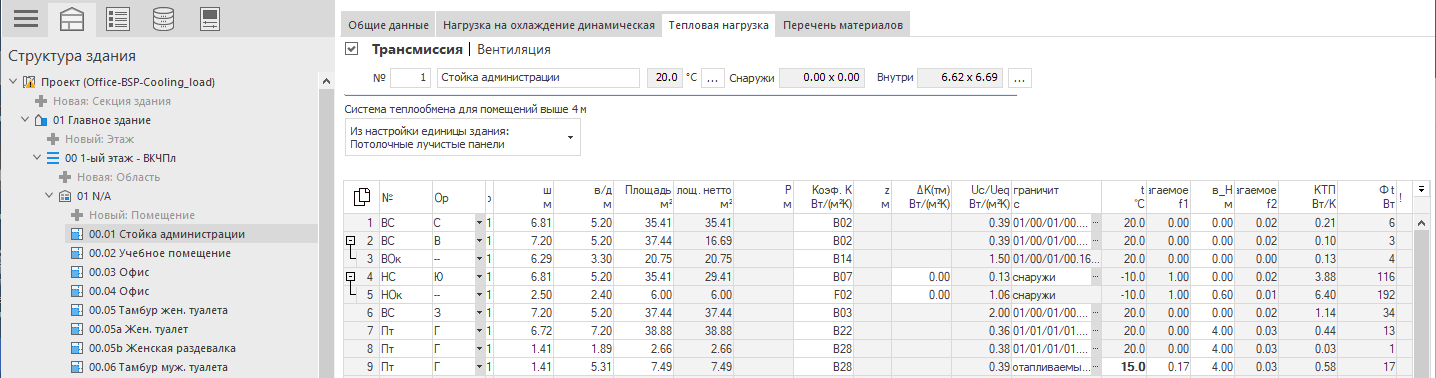Click the ellipsis button next to °C
The image size is (1436, 378).
pos(712,77)
